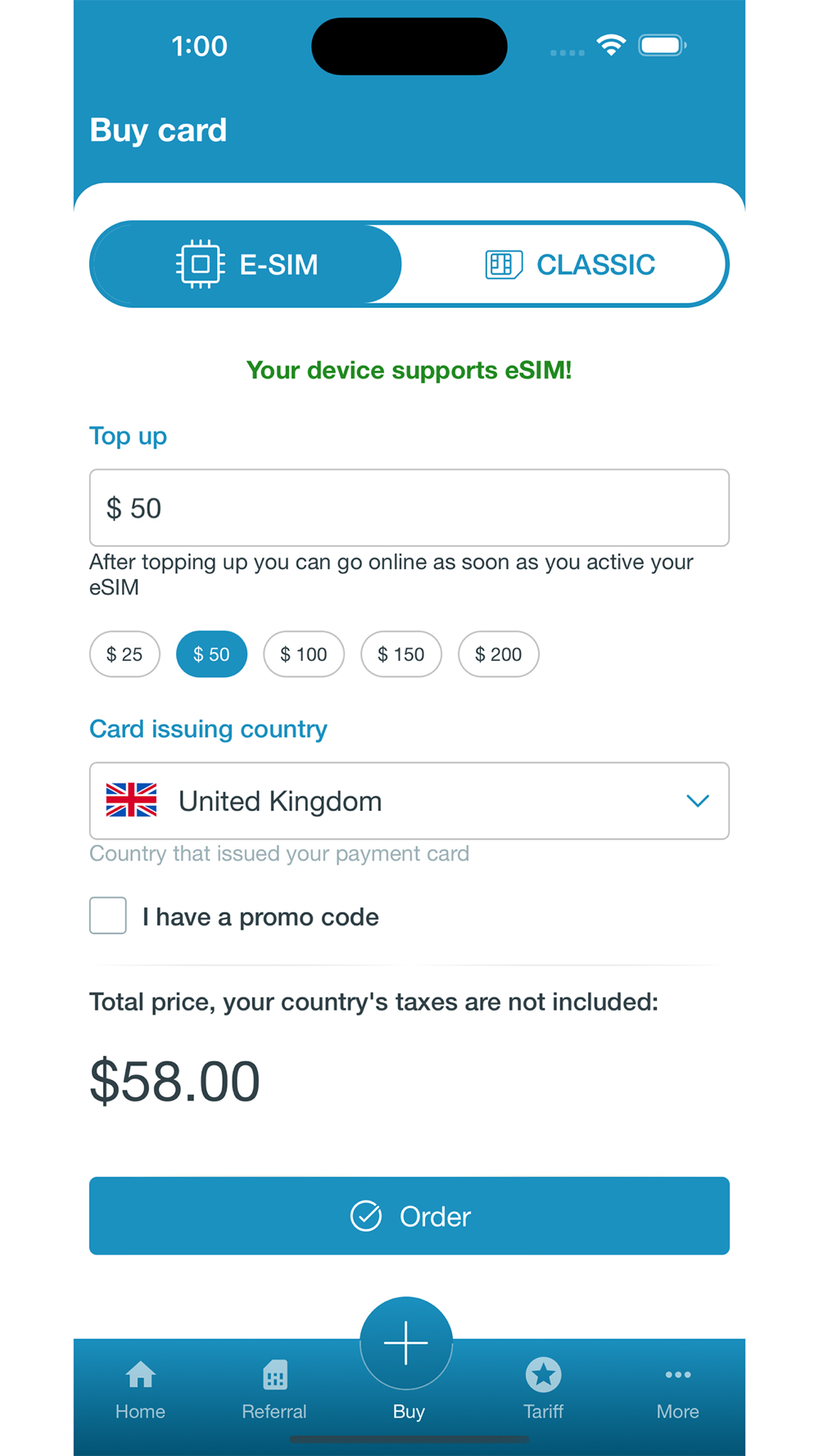
Task: Tap the E-SIM chip icon
Action: [200, 265]
